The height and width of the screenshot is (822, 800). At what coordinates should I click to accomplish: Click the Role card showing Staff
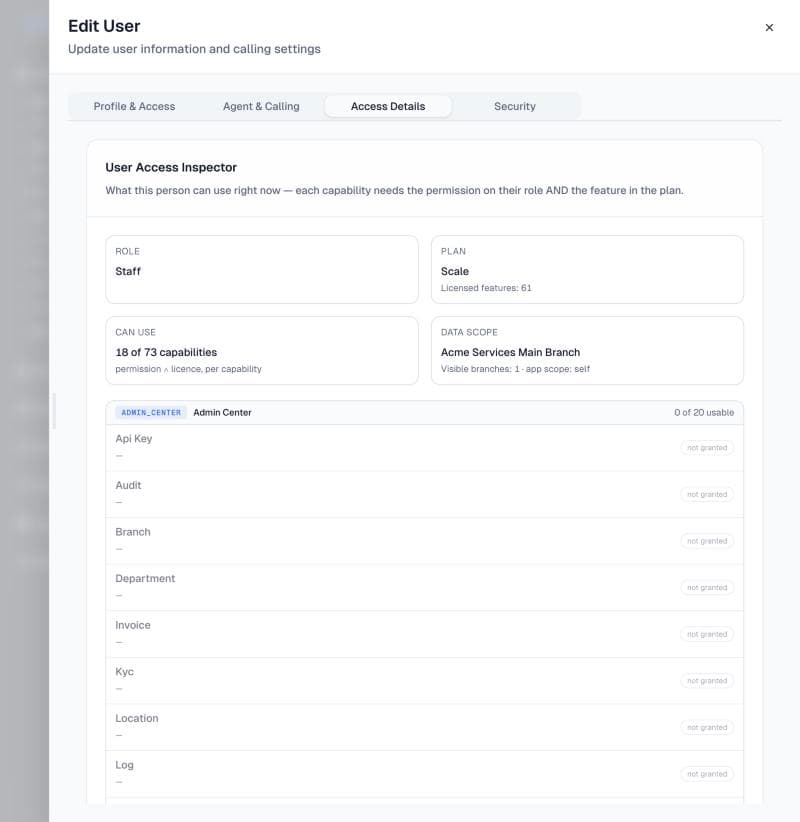pyautogui.click(x=262, y=269)
